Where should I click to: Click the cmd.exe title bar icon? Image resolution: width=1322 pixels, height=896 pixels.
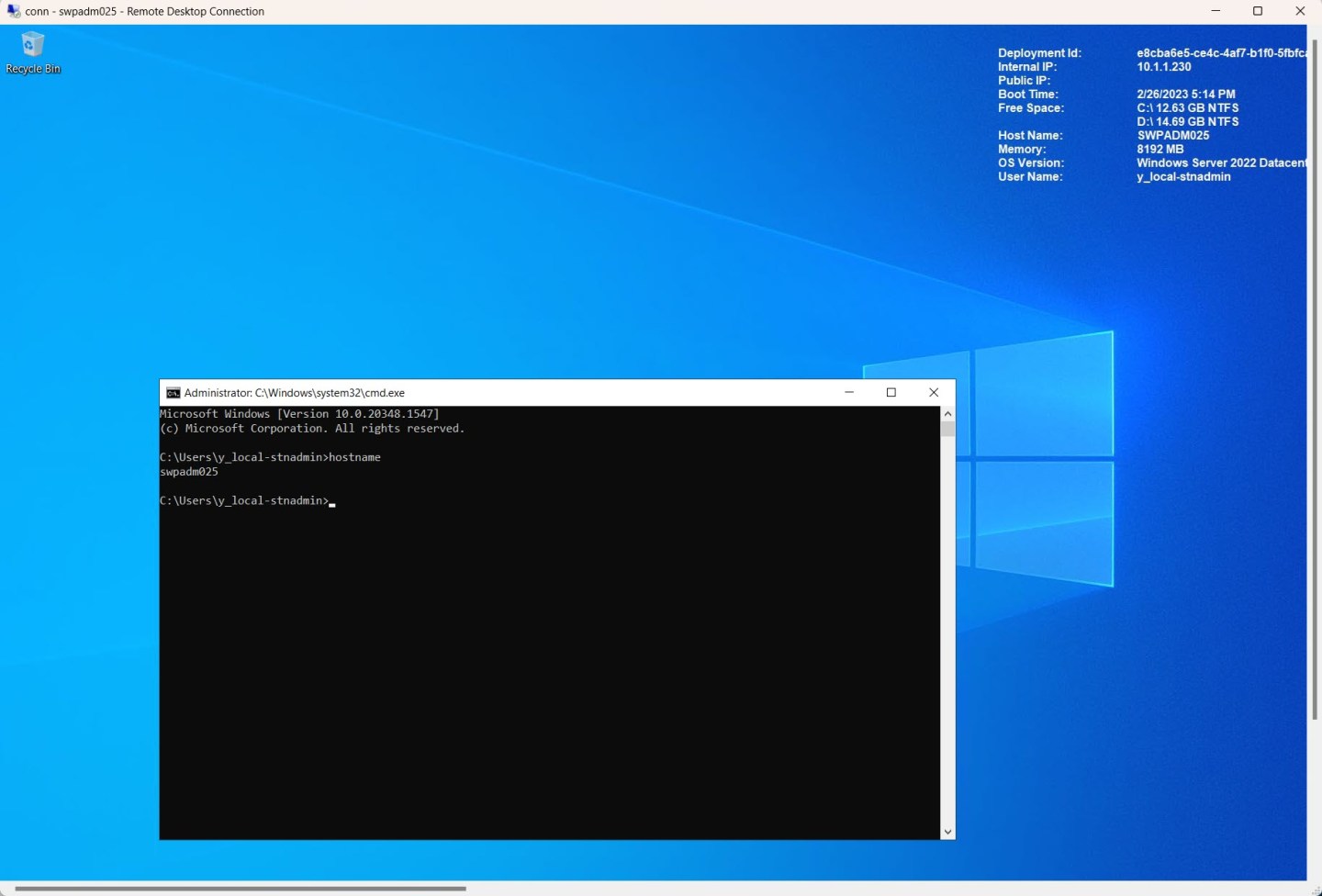[173, 393]
